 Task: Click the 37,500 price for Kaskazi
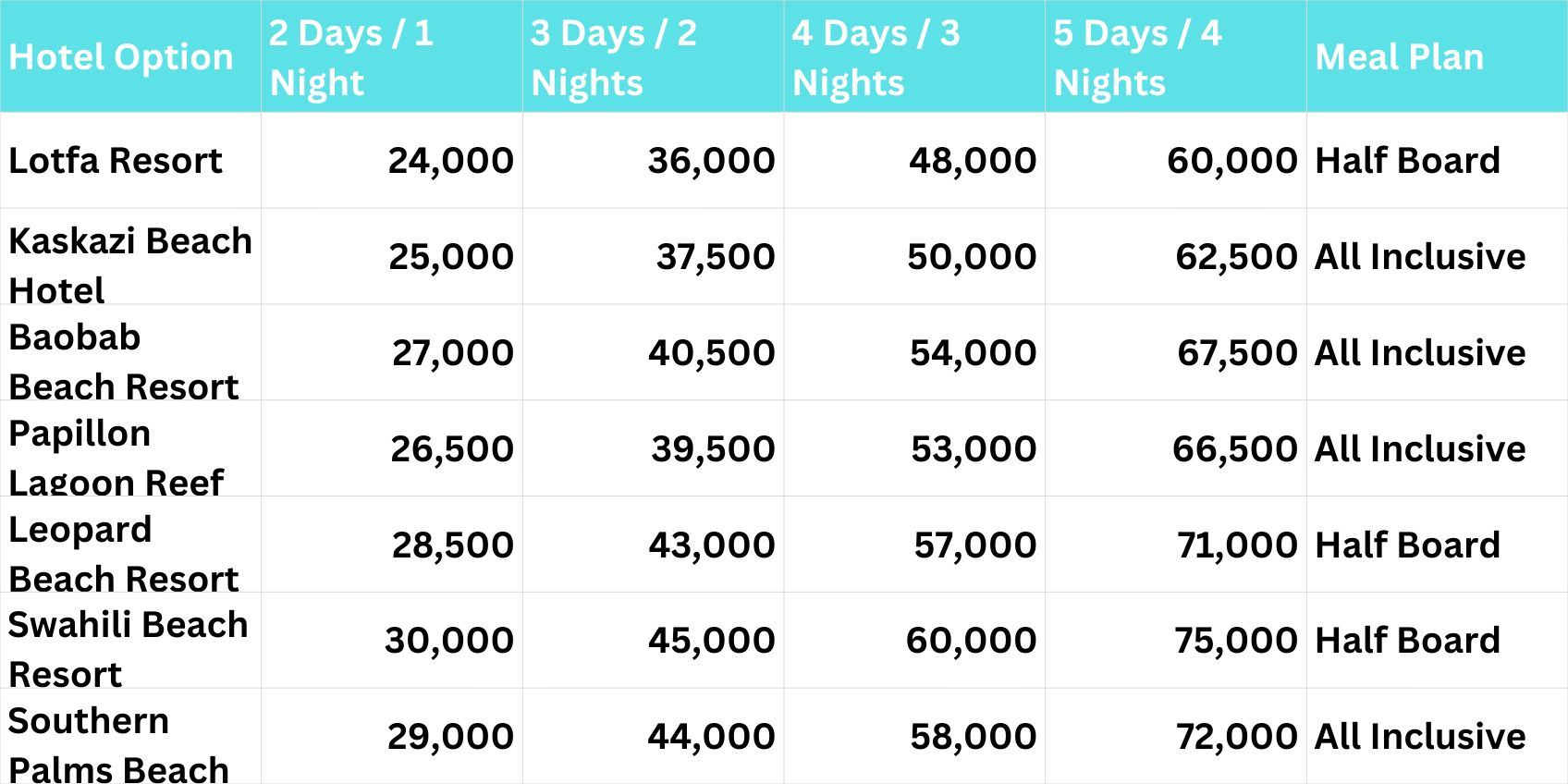pos(715,257)
